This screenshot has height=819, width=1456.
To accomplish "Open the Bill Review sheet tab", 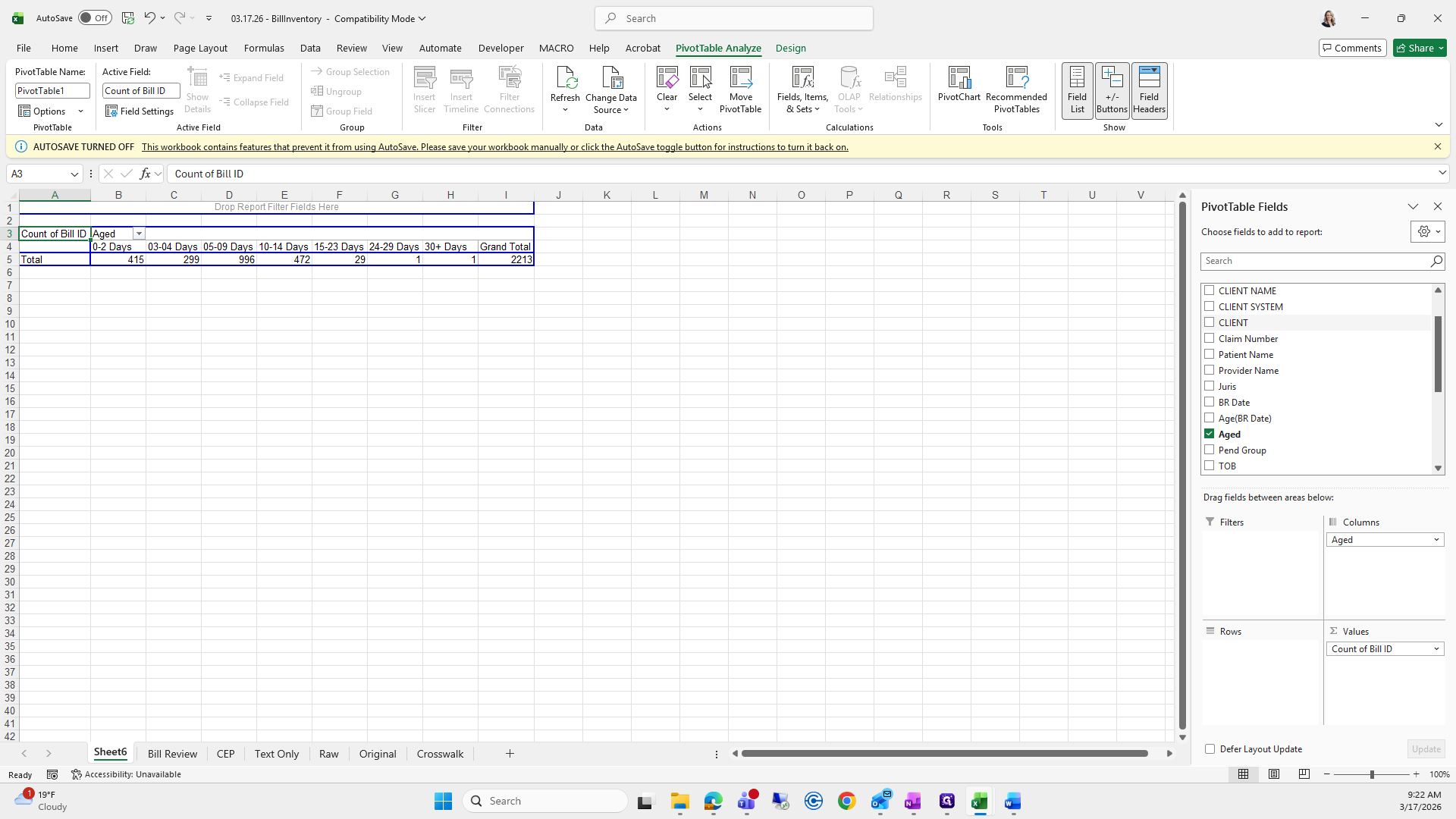I will pos(172,754).
